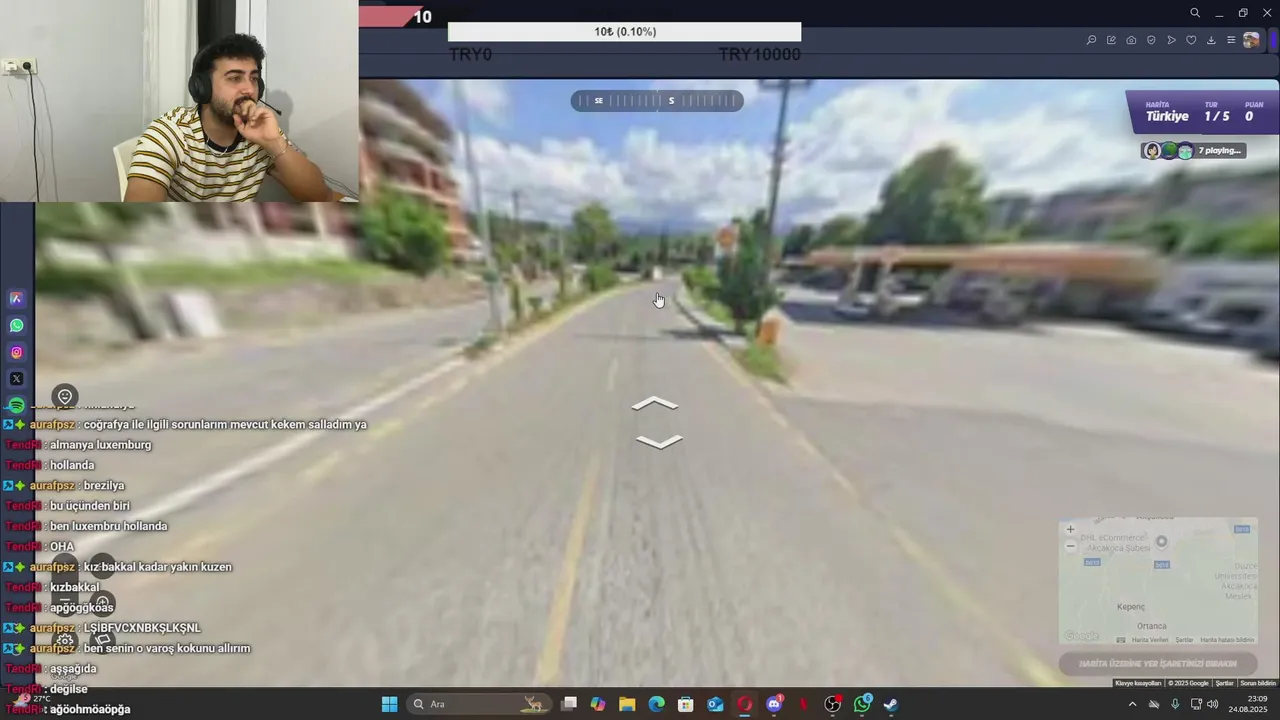Click the edit page pencil icon
Image resolution: width=1280 pixels, height=720 pixels.
[x=1111, y=40]
